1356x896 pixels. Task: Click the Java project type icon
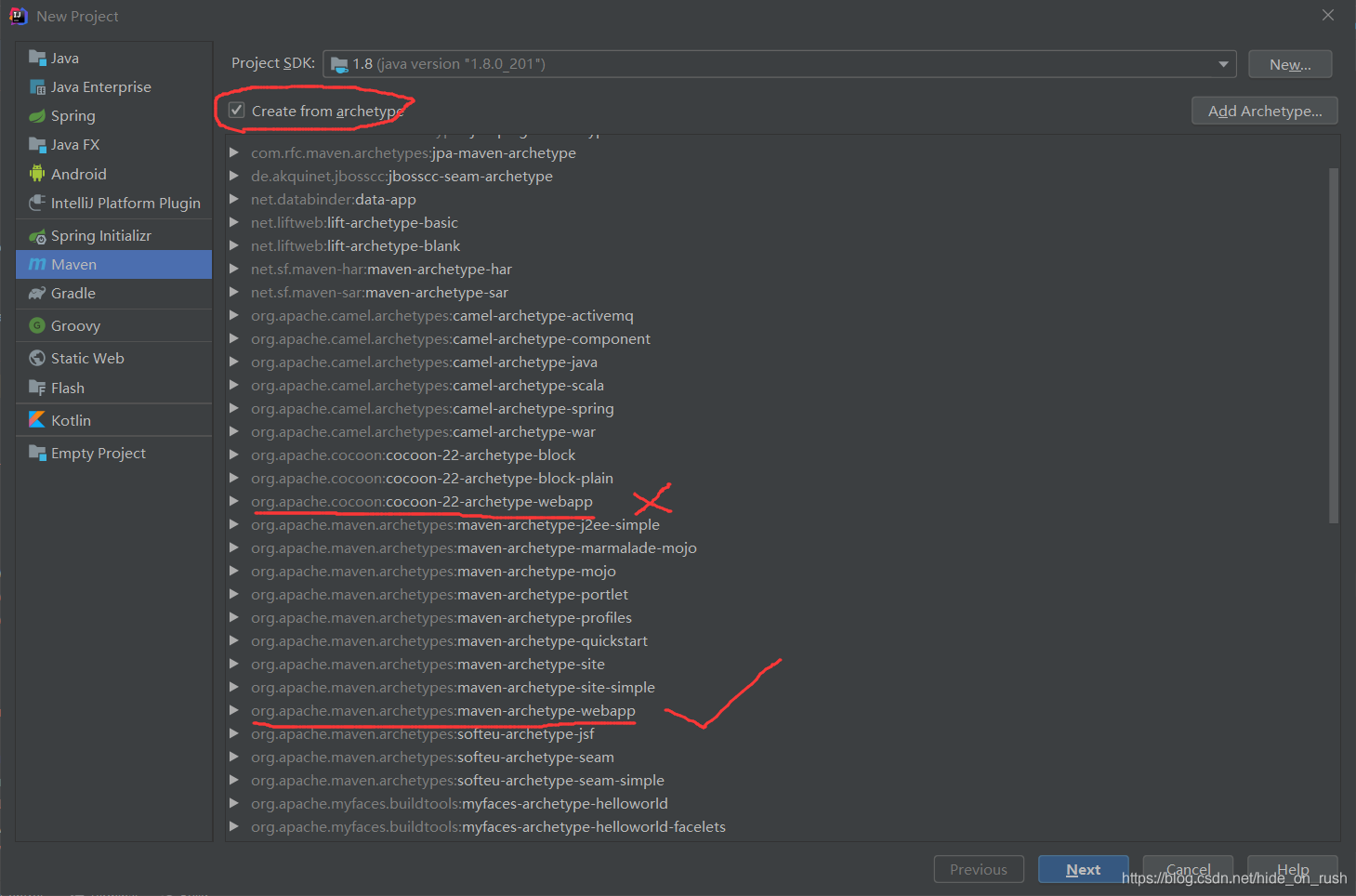37,58
